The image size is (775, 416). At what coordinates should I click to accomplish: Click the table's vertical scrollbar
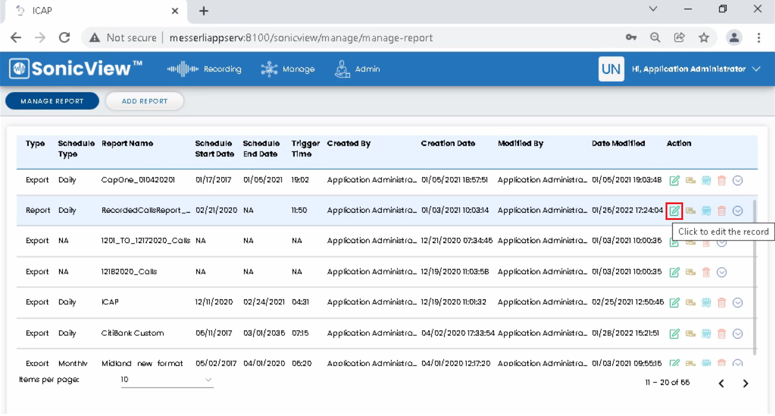754,277
